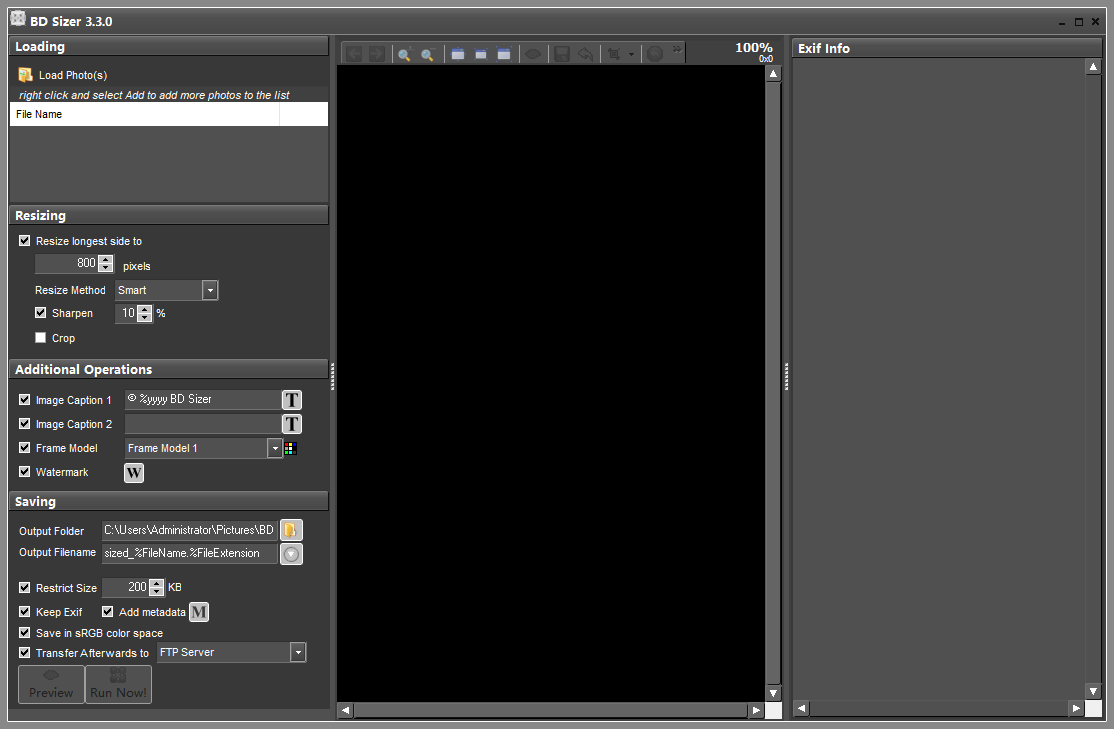Open the metadata editor M icon
This screenshot has height=729, width=1114.
[199, 612]
